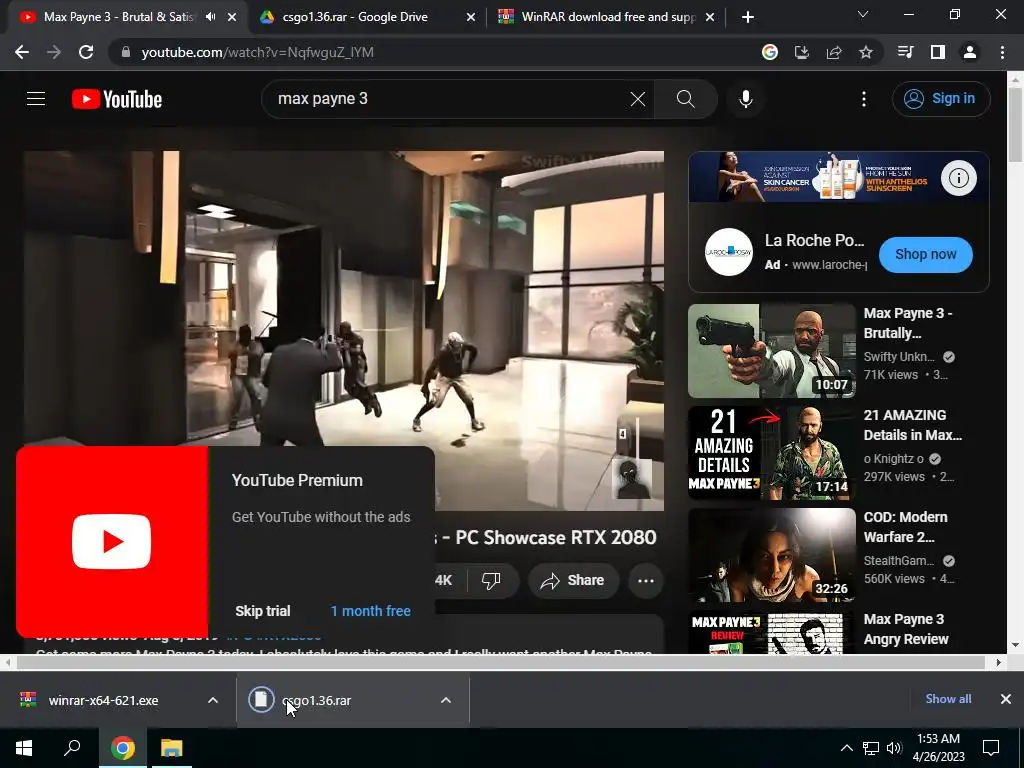Show hidden system tray icons

pos(846,748)
